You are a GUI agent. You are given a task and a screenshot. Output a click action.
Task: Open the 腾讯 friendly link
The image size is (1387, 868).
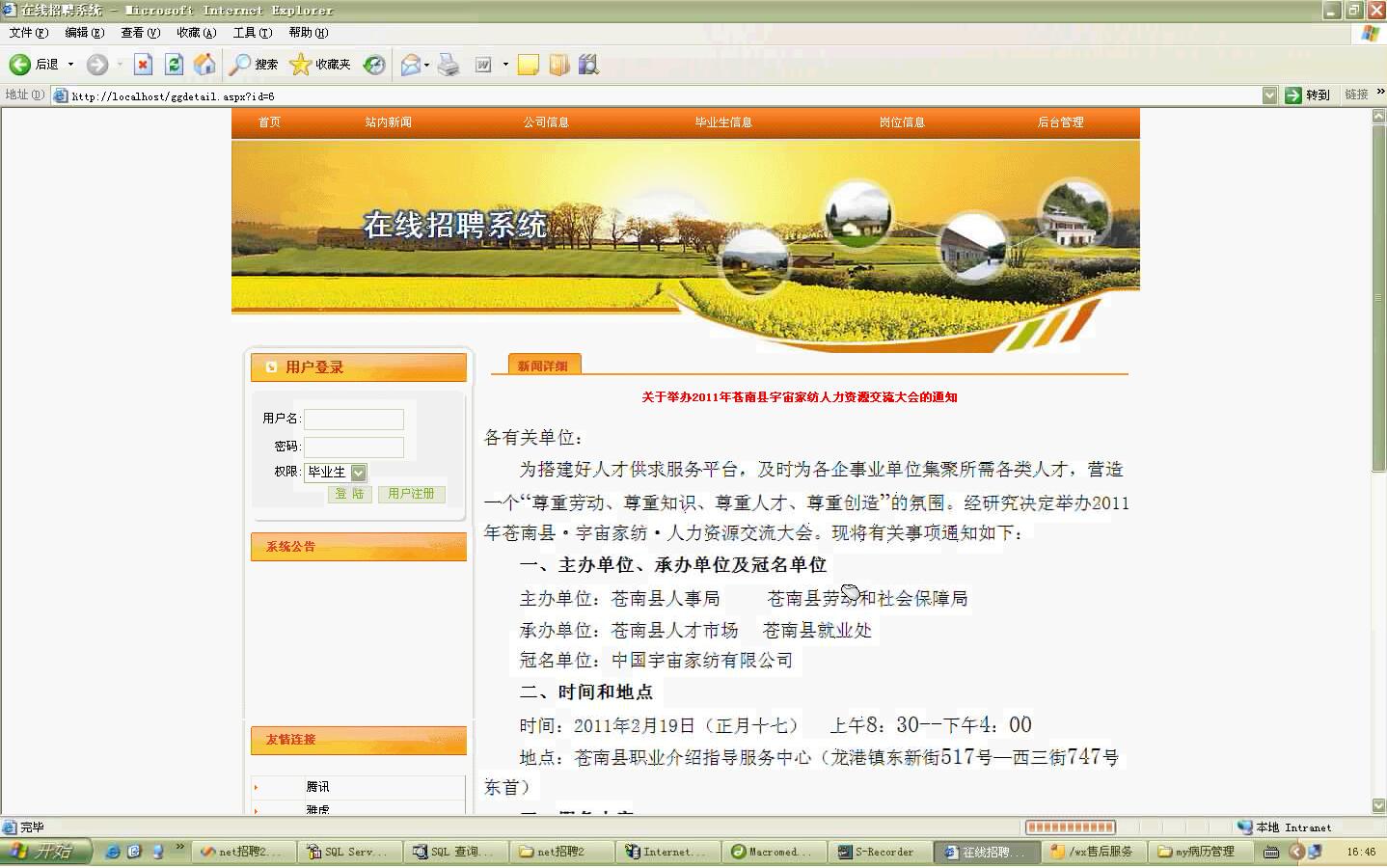317,787
